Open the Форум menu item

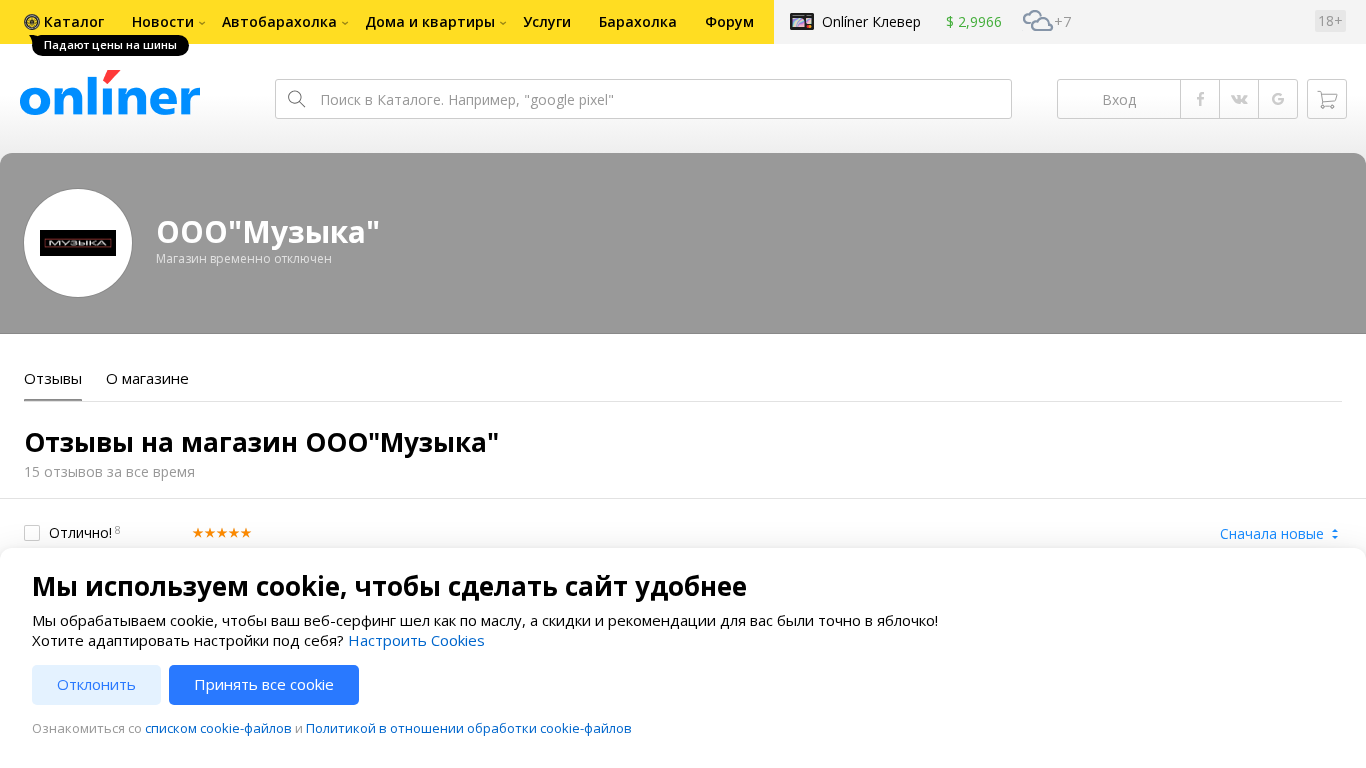click(729, 22)
